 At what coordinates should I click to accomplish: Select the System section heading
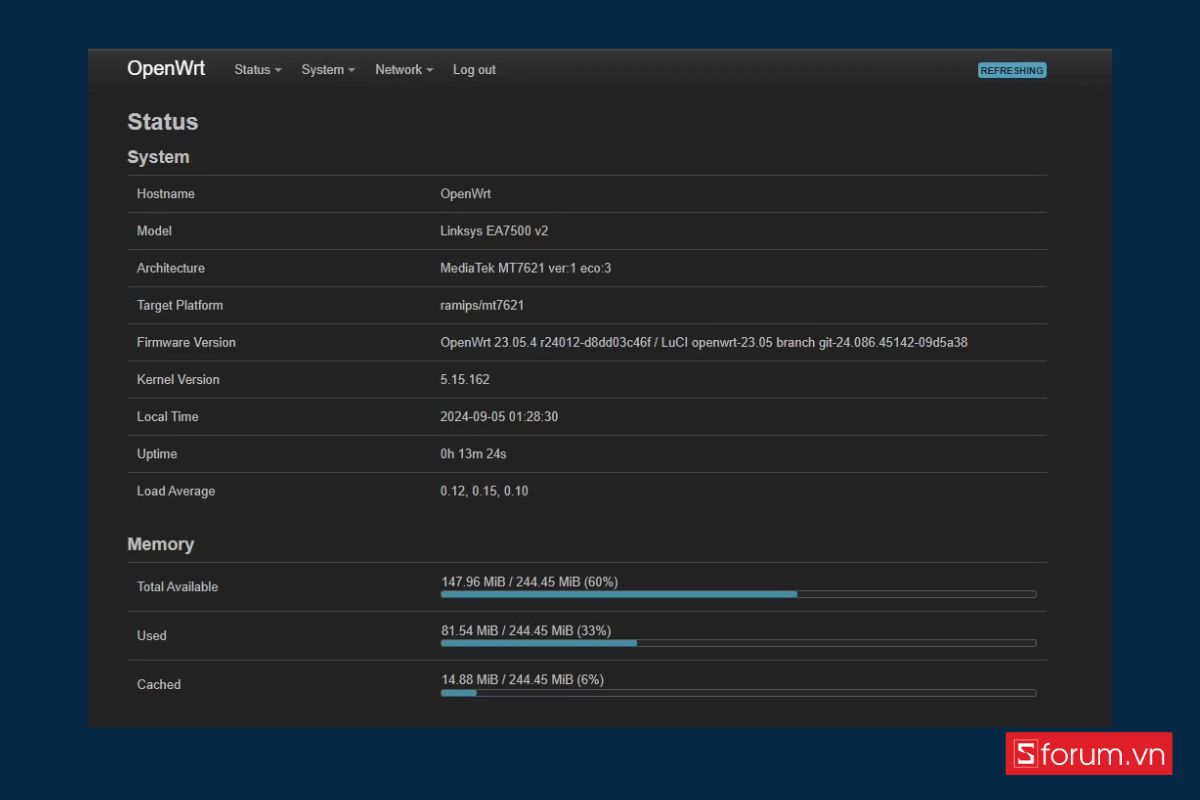coord(158,157)
